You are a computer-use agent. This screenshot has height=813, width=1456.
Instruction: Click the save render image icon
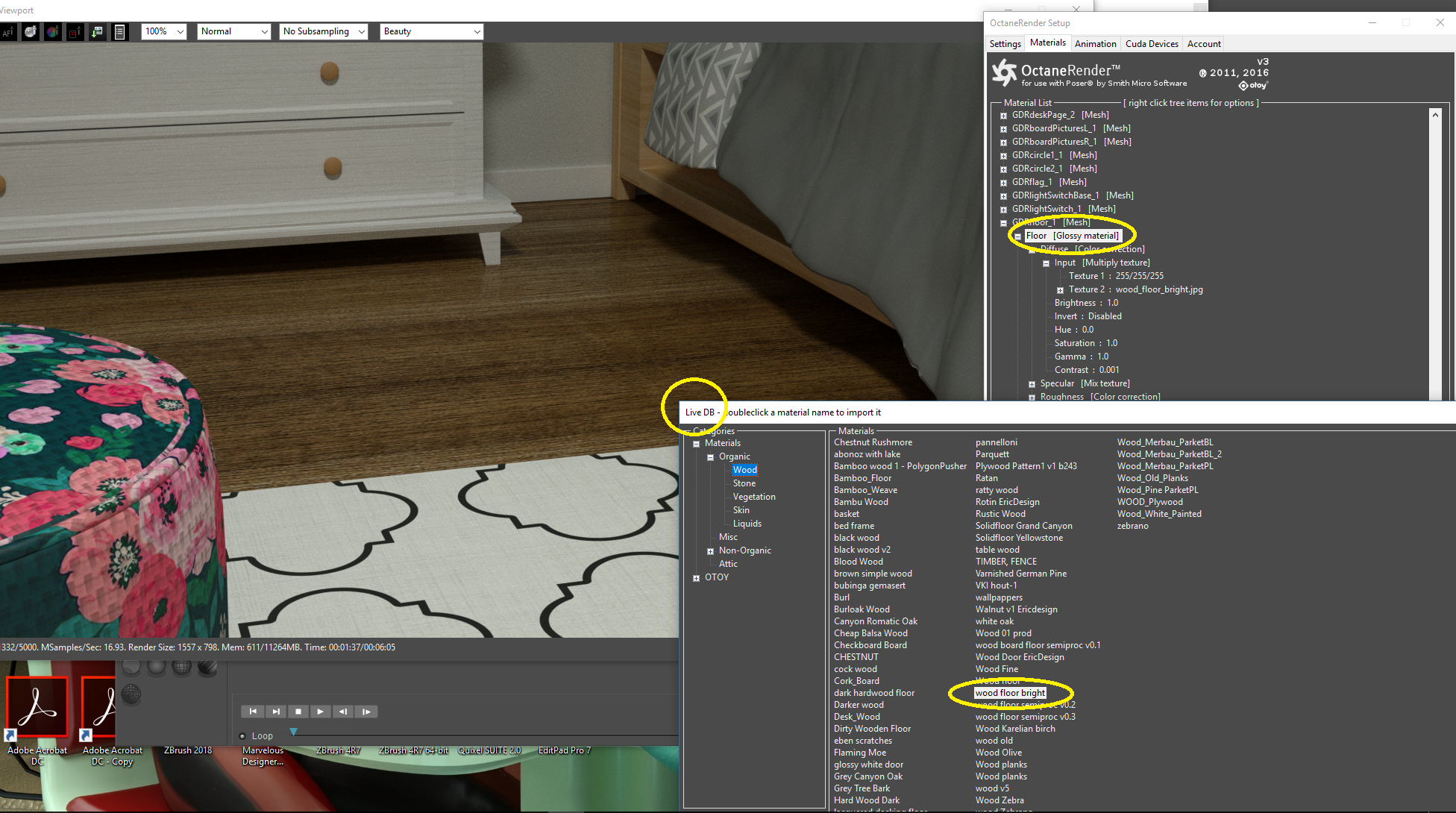(x=97, y=32)
